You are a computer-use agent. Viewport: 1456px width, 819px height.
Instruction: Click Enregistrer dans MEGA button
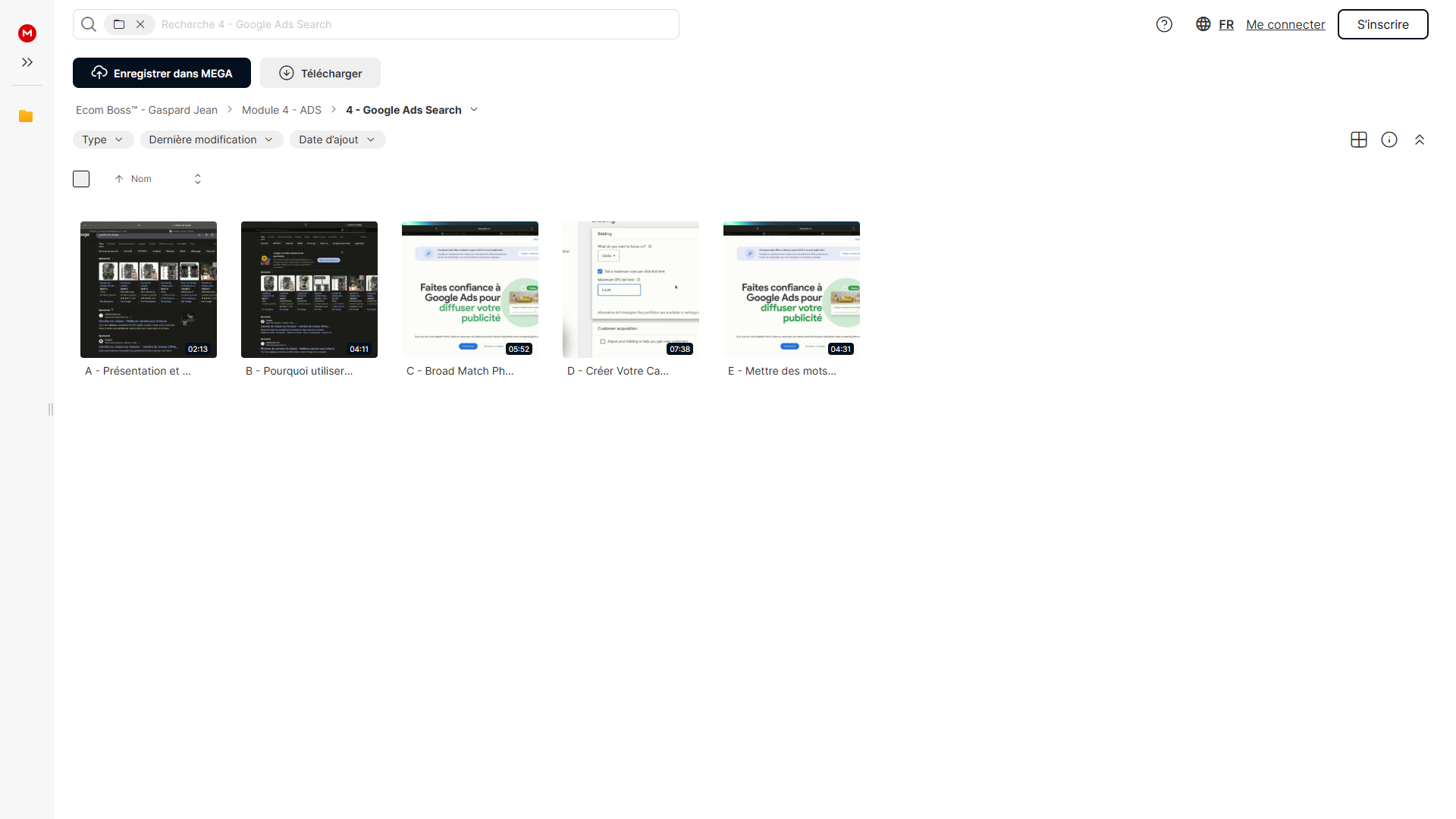click(162, 73)
